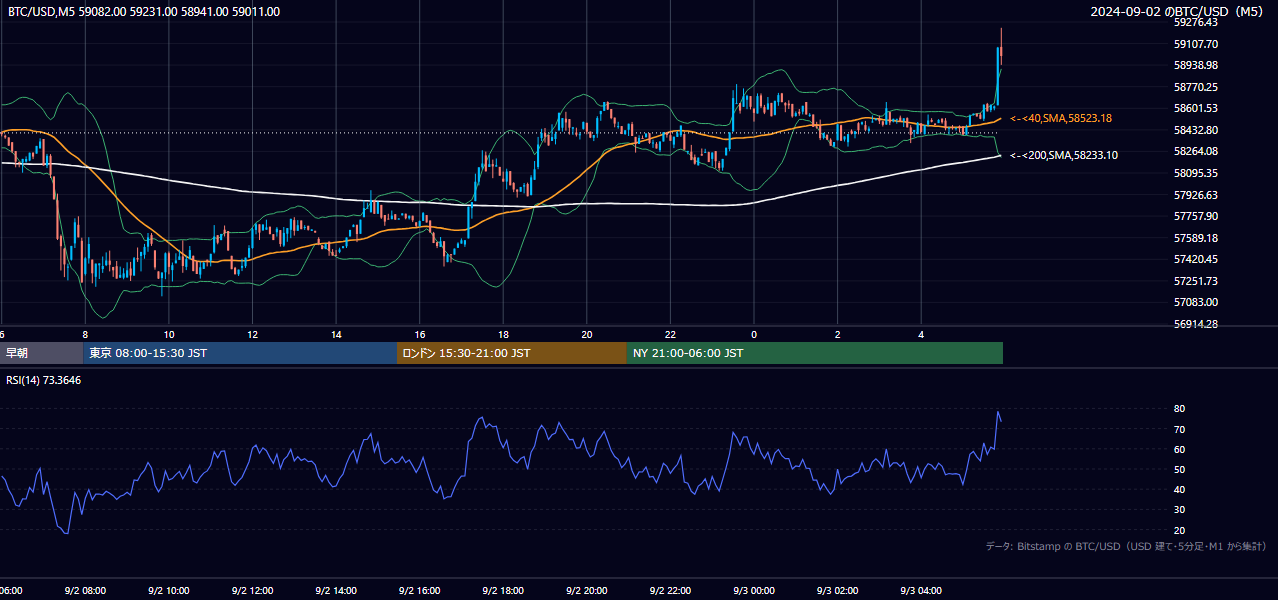Click the 9/2 12:00 date label

tap(252, 591)
